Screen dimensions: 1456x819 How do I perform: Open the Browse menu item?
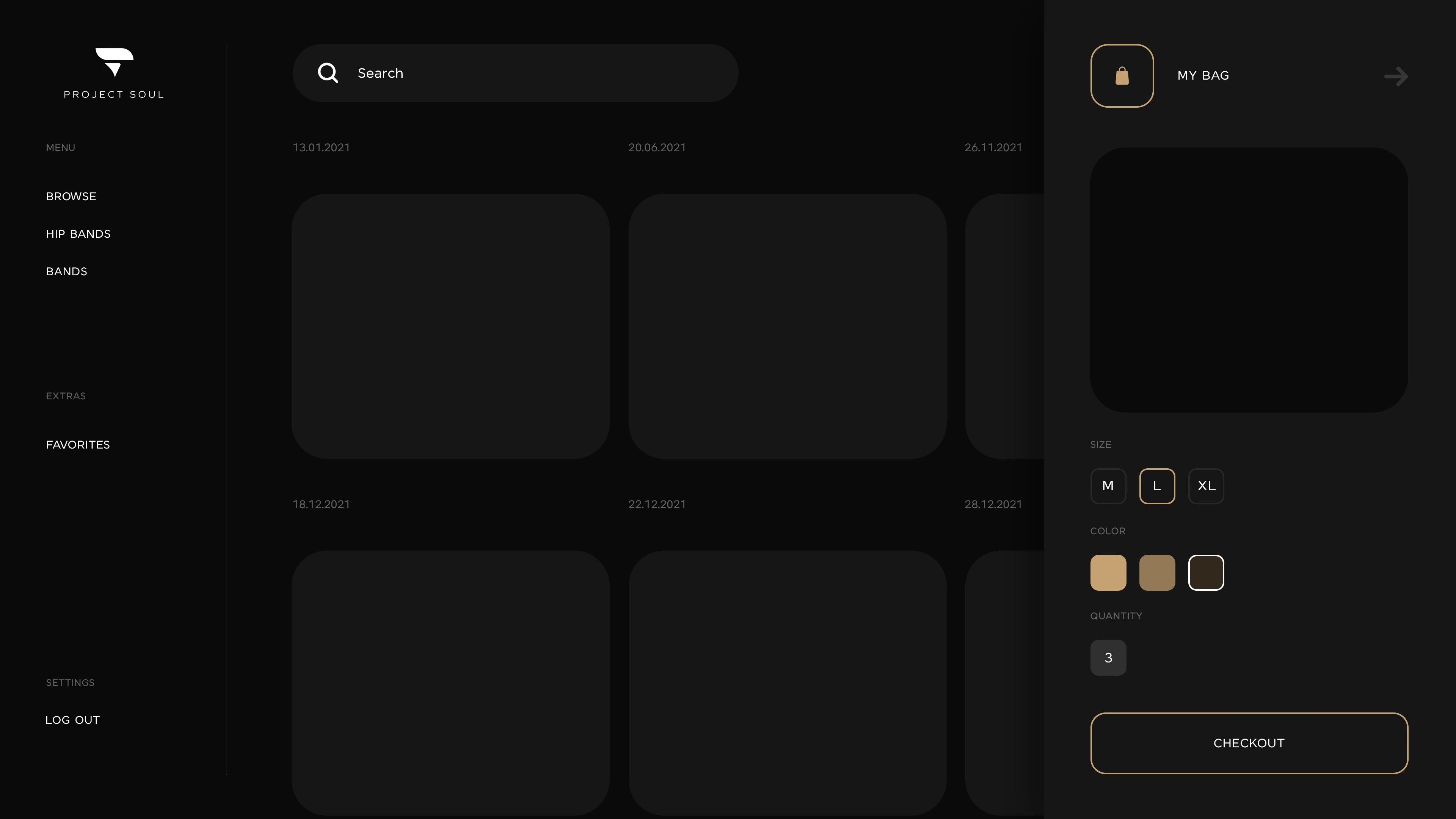click(71, 196)
